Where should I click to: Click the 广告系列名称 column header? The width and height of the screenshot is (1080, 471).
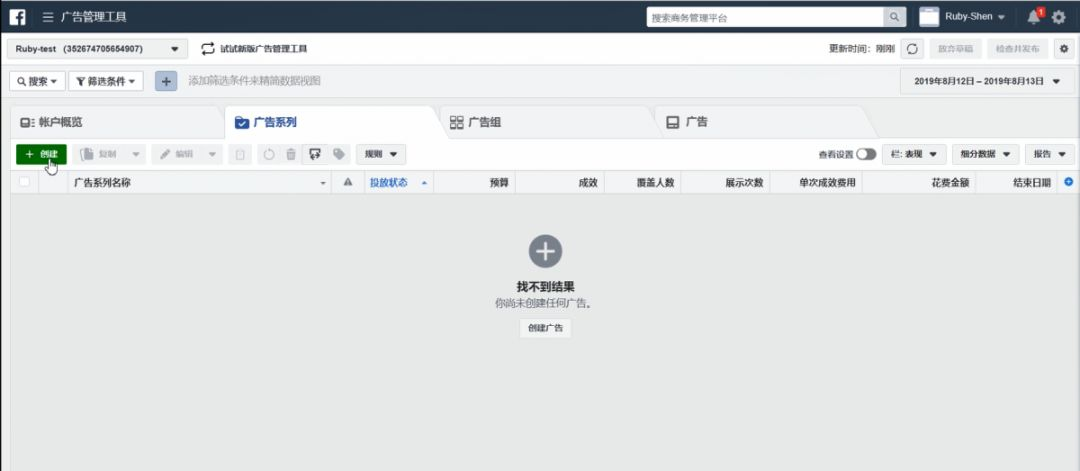200,182
